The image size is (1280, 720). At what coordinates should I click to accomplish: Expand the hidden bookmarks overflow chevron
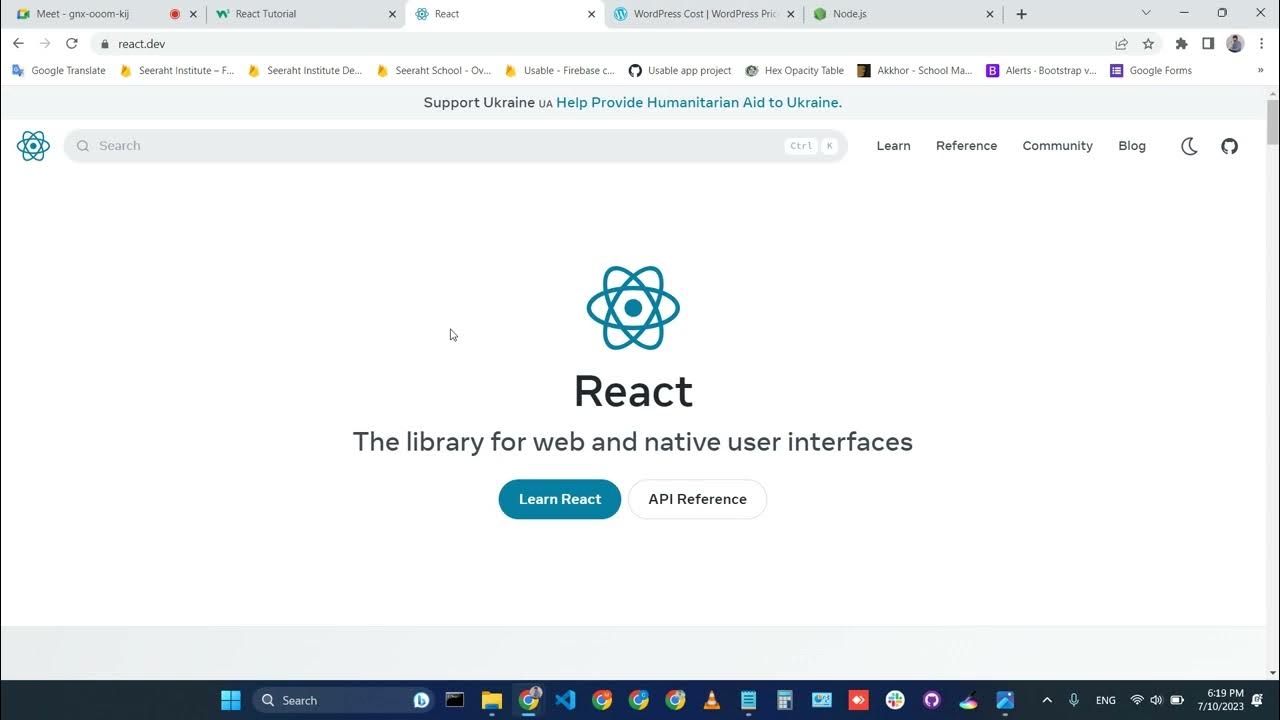coord(1261,71)
